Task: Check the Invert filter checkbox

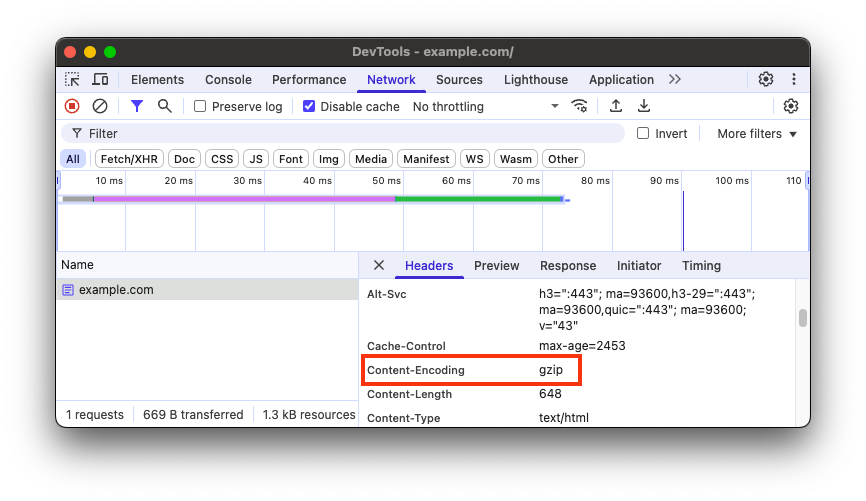Action: (643, 133)
